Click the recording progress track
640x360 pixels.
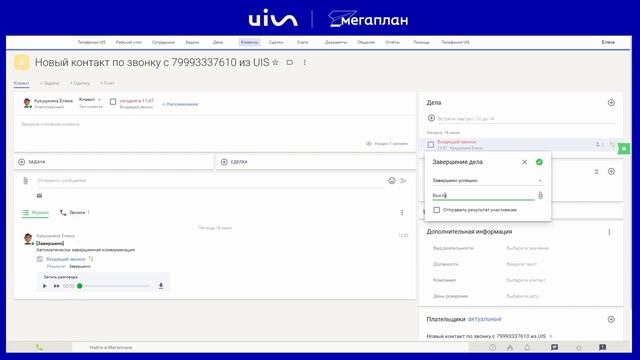(x=116, y=286)
